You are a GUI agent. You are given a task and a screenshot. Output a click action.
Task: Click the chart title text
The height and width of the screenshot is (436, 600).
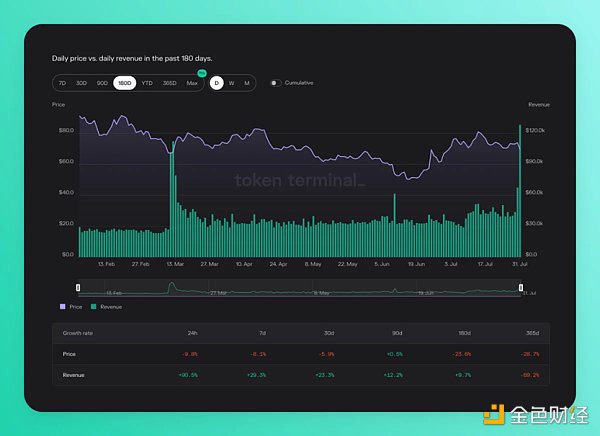(x=132, y=58)
